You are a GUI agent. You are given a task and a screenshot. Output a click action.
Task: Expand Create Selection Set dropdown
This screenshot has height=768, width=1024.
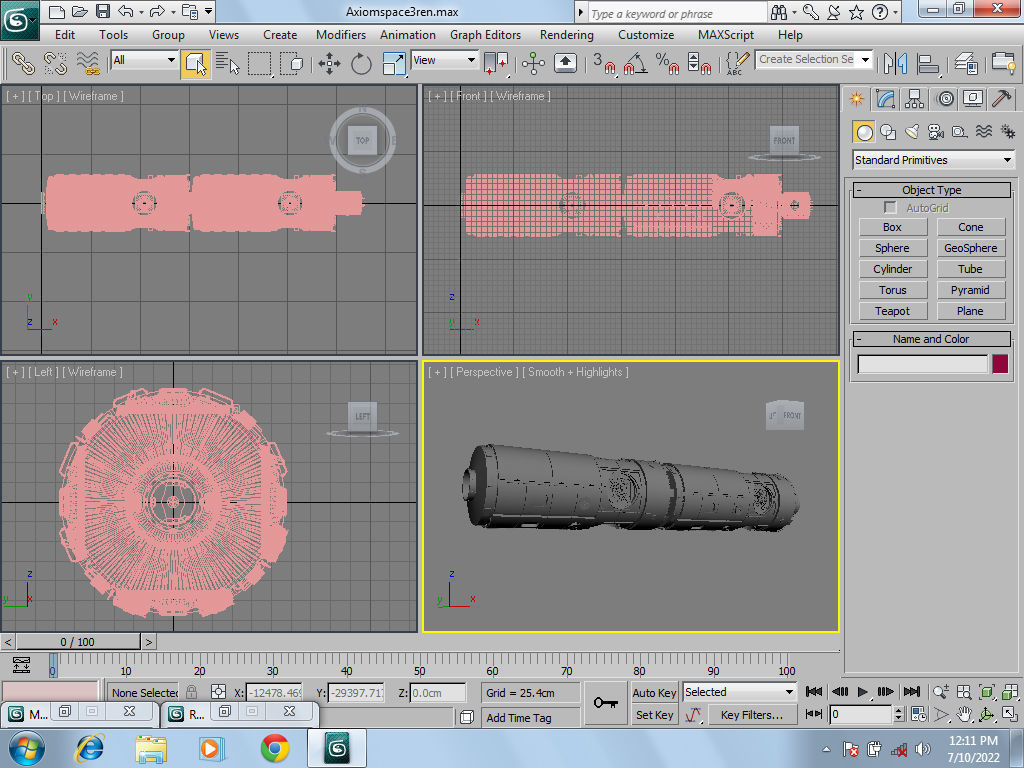click(x=865, y=59)
